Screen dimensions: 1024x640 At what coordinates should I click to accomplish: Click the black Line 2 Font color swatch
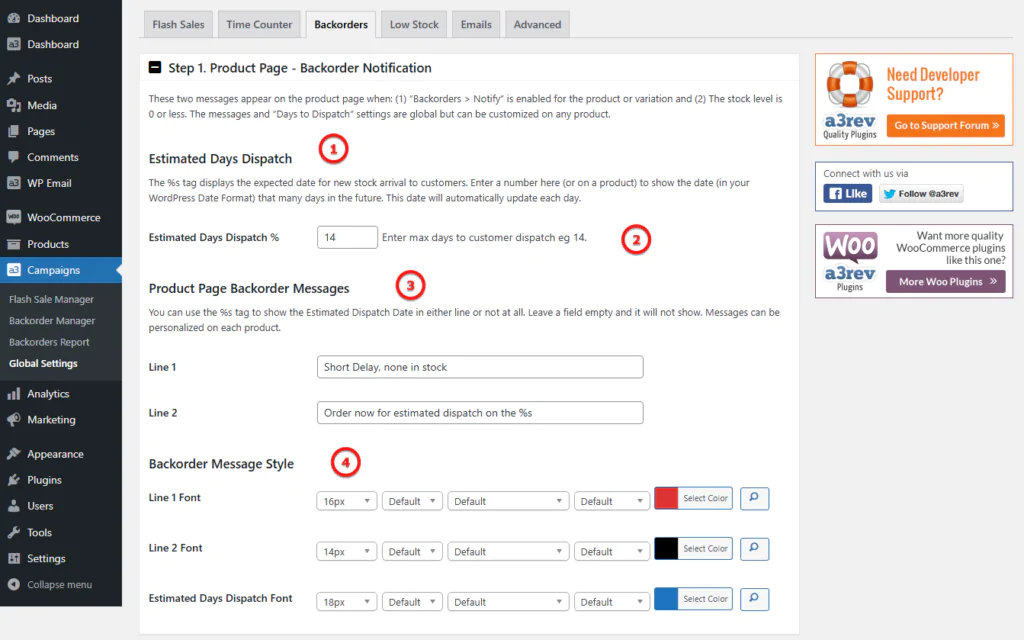(666, 549)
